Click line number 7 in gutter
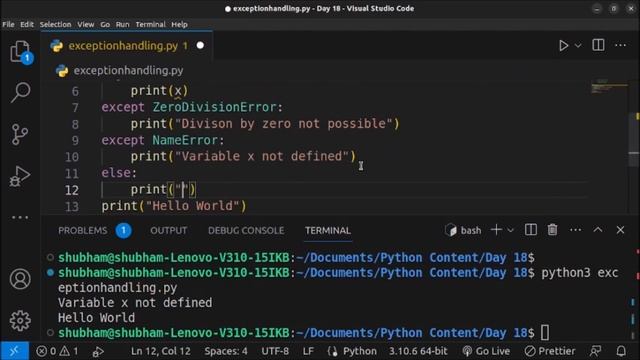Screen dimensions: 640x360 pos(75,108)
